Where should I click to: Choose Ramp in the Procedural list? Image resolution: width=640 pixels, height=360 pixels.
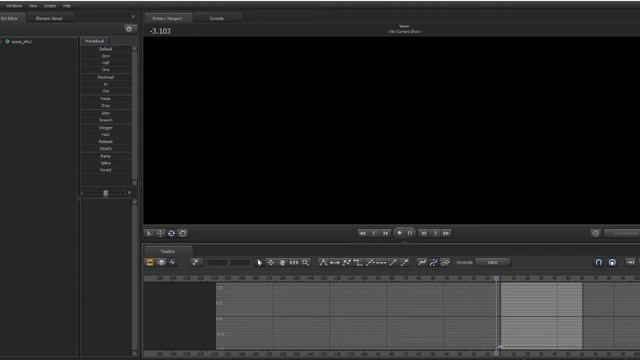coord(106,156)
